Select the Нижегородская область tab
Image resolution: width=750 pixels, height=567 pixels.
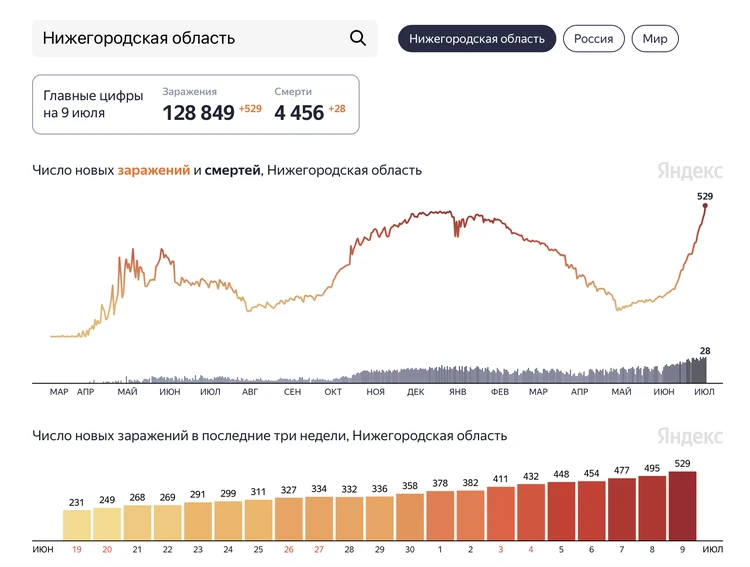[477, 39]
